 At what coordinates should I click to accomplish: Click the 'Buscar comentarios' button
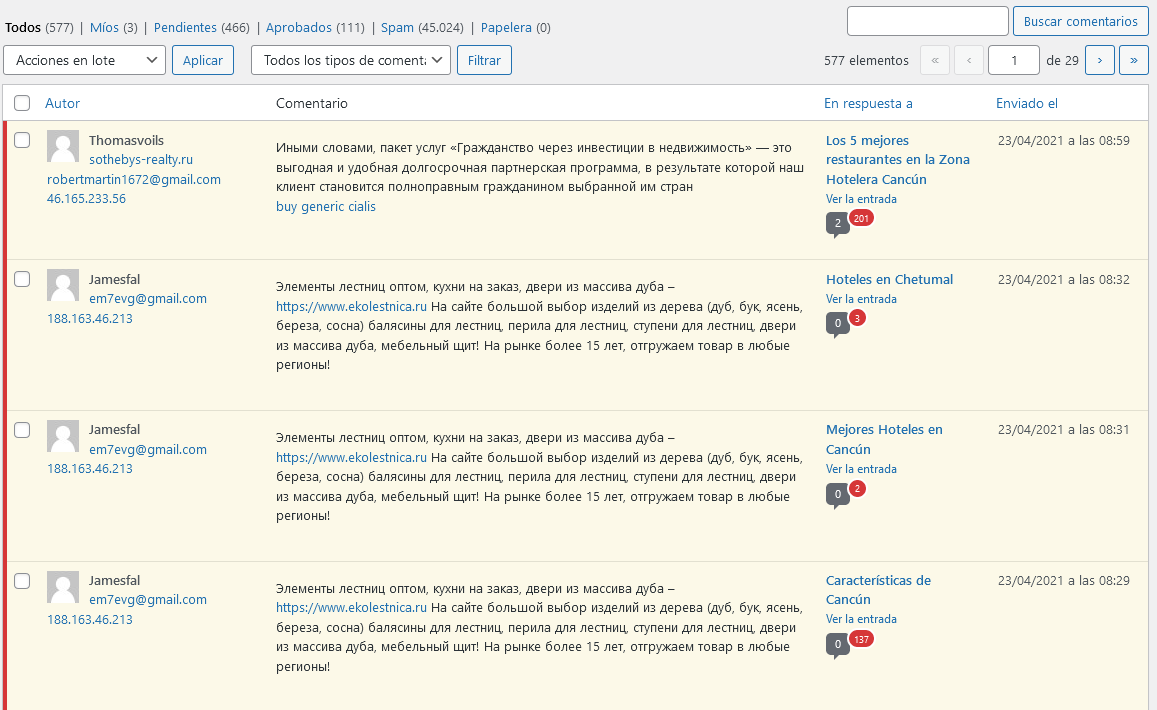(1080, 21)
